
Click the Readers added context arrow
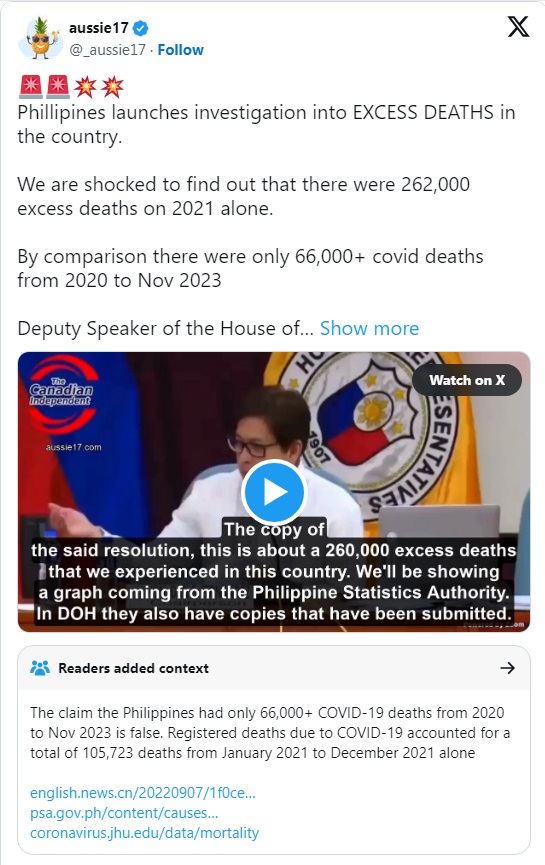[x=507, y=668]
